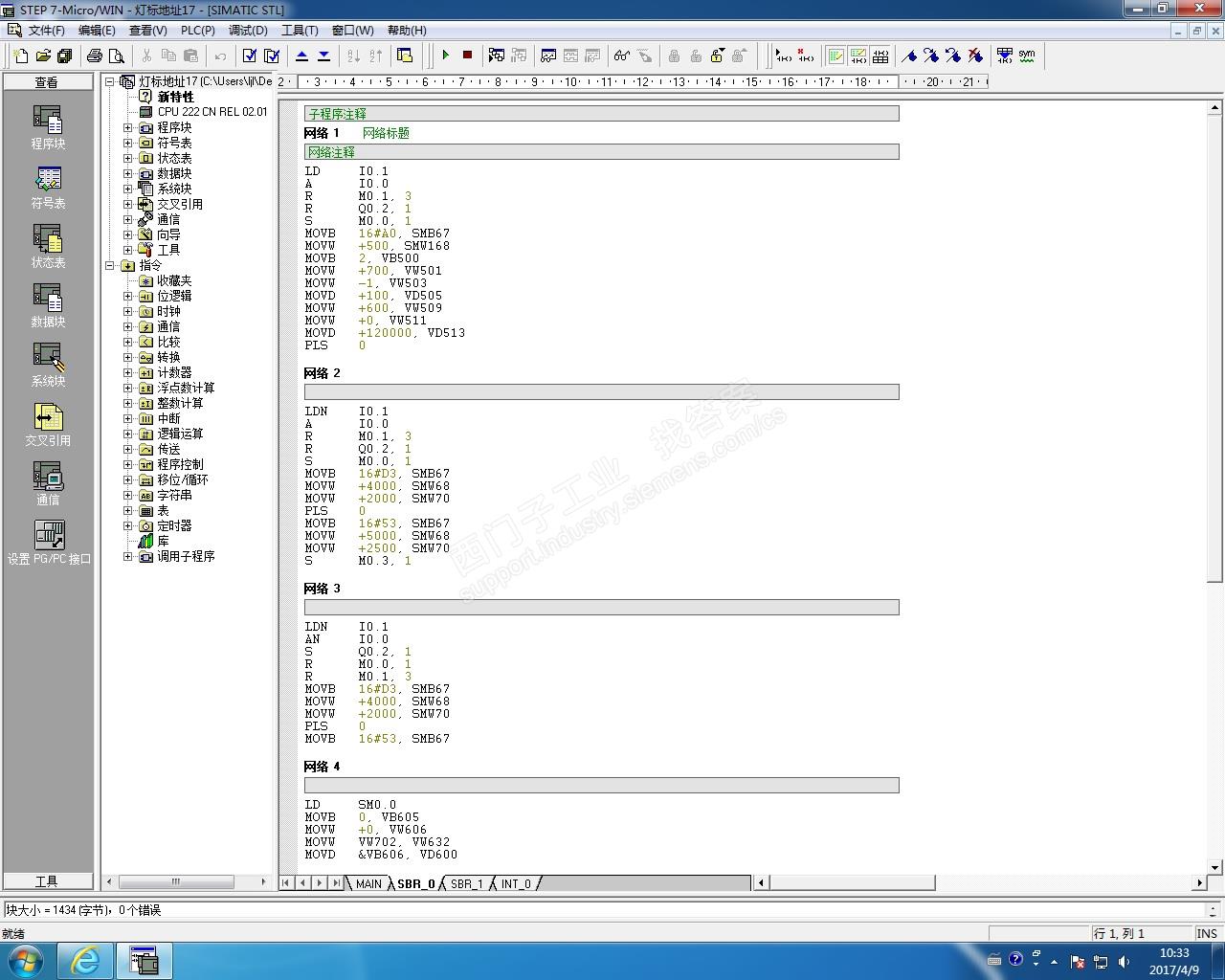The width and height of the screenshot is (1225, 980).
Task: Expand the 状态表 tree node
Action: coord(128,158)
